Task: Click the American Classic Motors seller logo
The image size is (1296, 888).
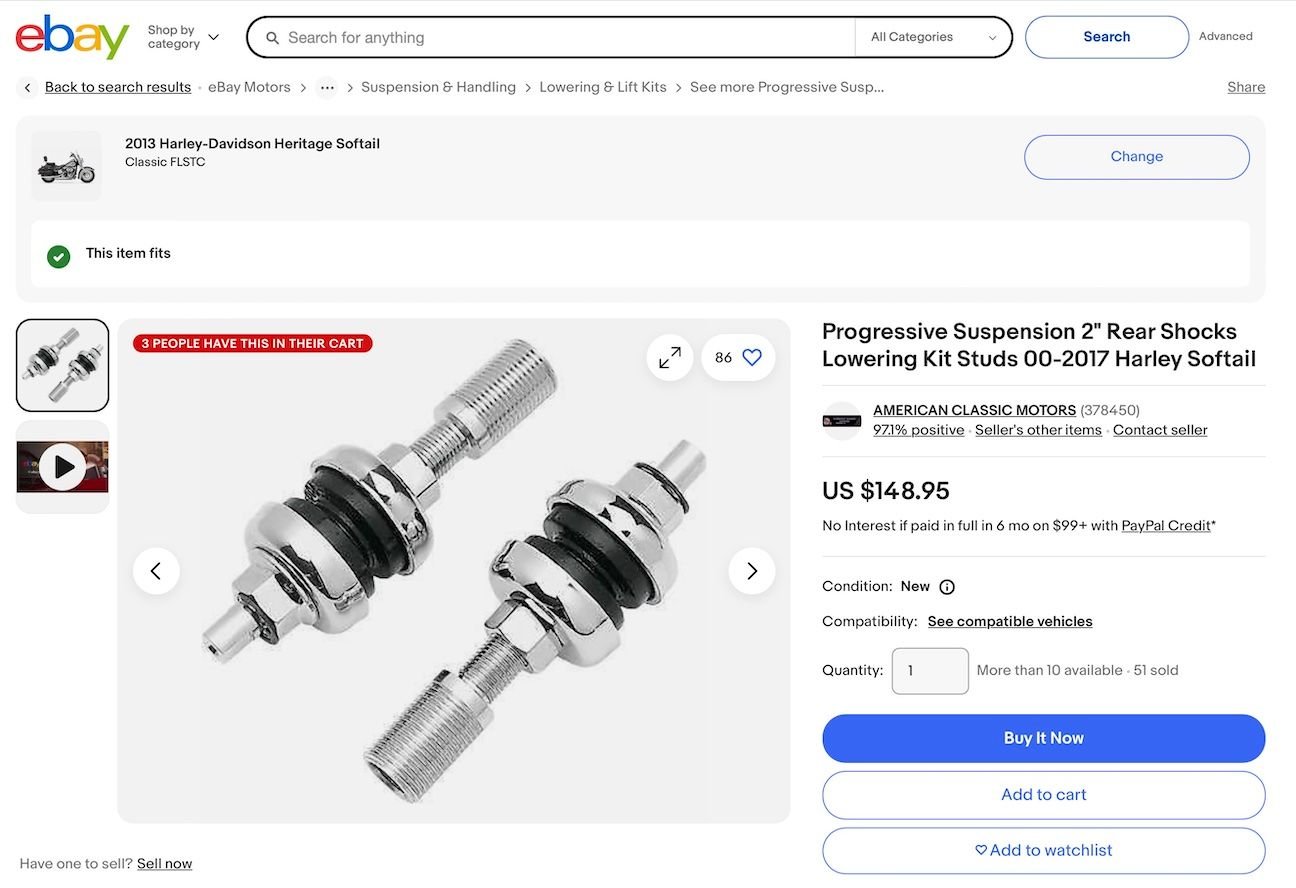Action: pos(842,421)
